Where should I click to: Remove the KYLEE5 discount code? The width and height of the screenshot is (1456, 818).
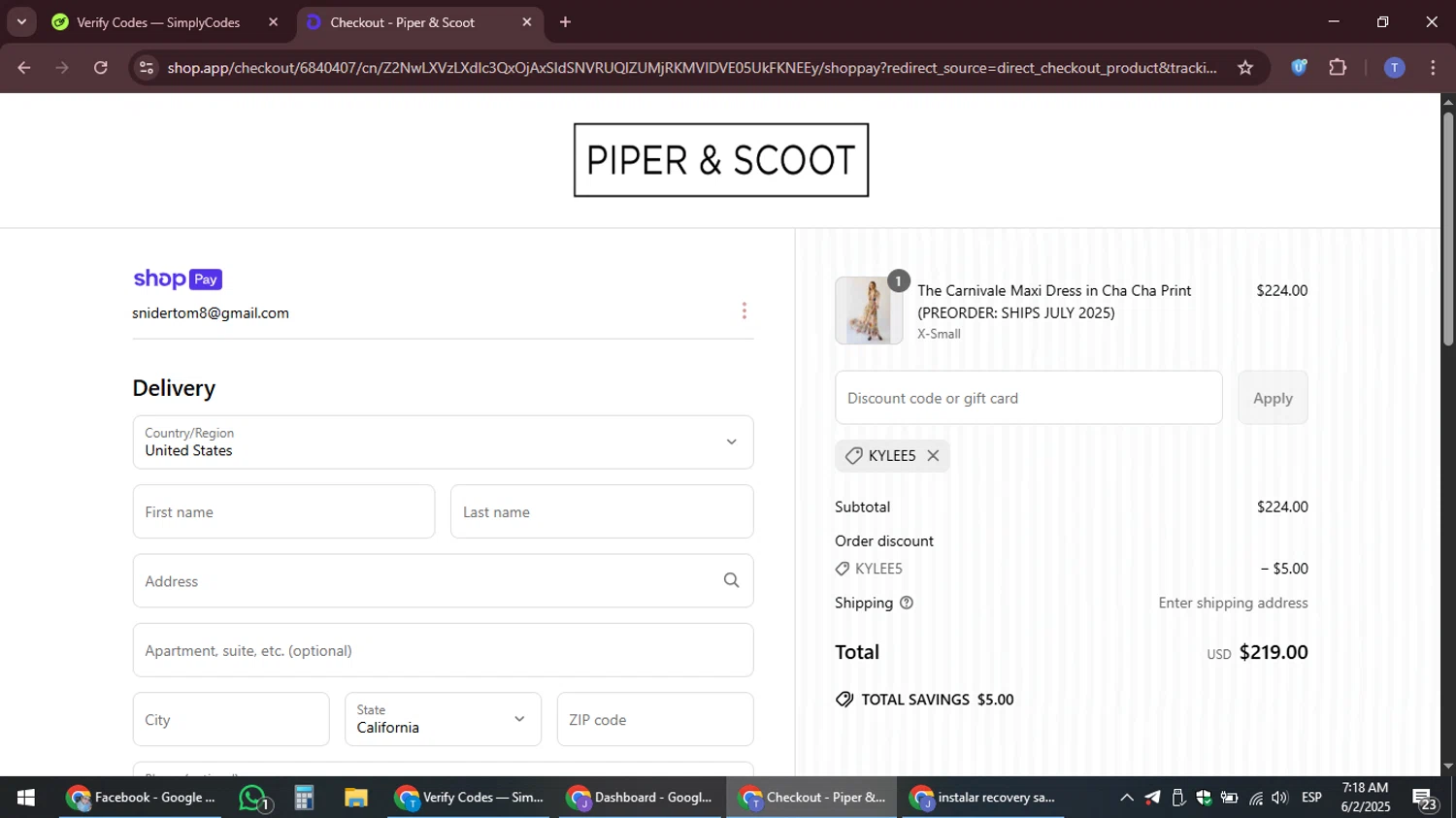[x=933, y=455]
